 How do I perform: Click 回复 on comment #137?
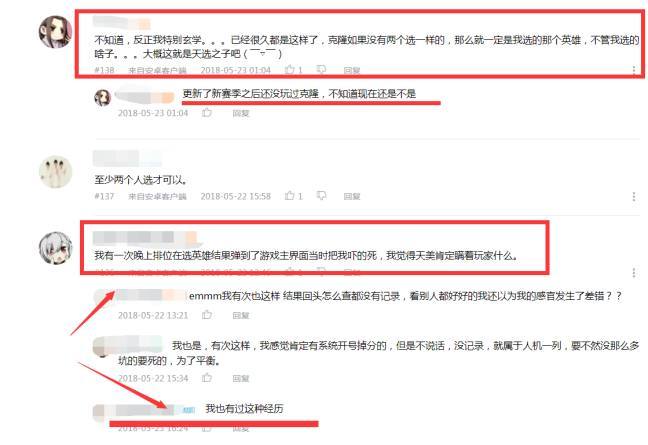(x=352, y=196)
